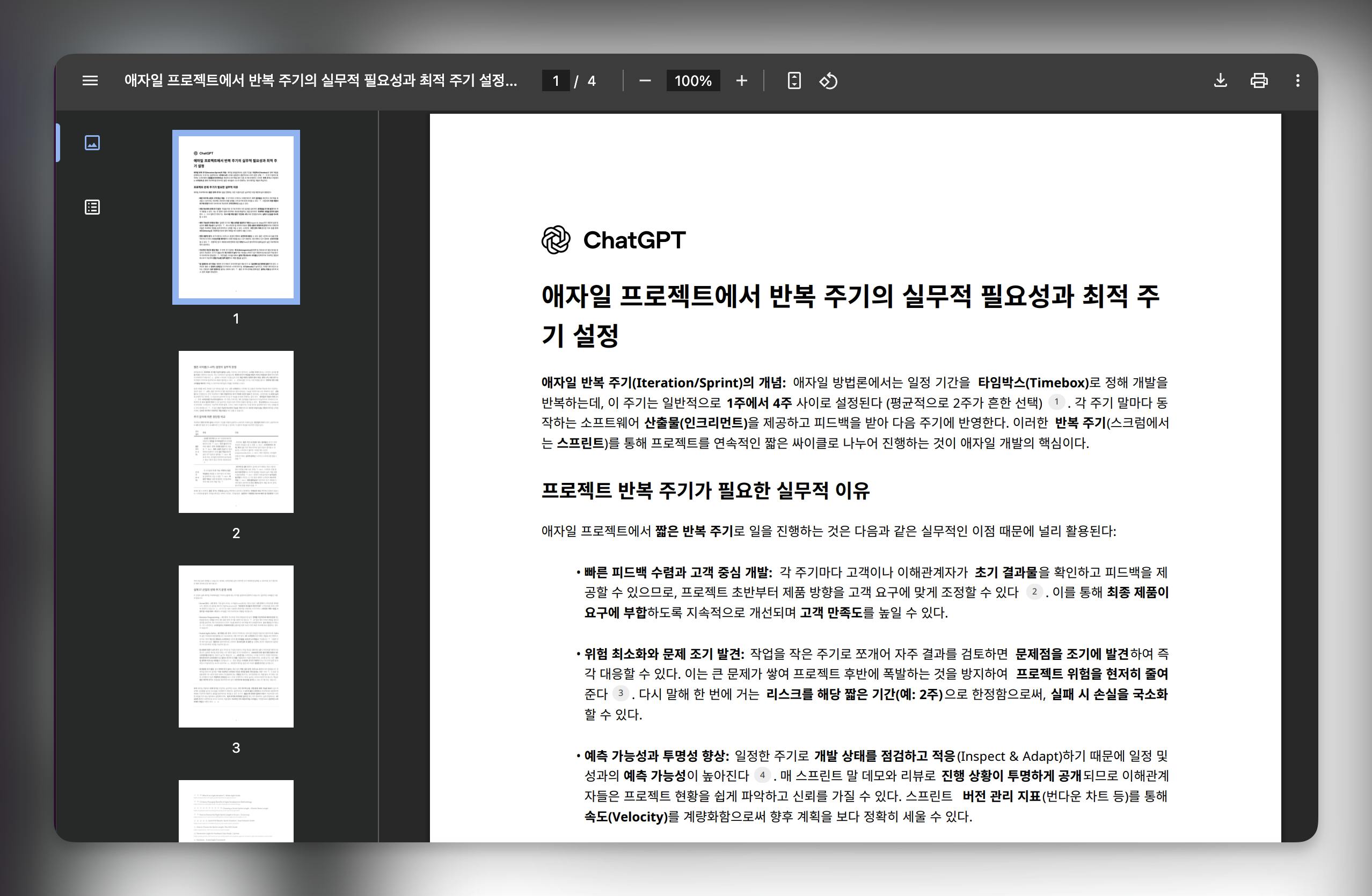
Task: Click citation reference number 3
Action: pyautogui.click(x=621, y=693)
